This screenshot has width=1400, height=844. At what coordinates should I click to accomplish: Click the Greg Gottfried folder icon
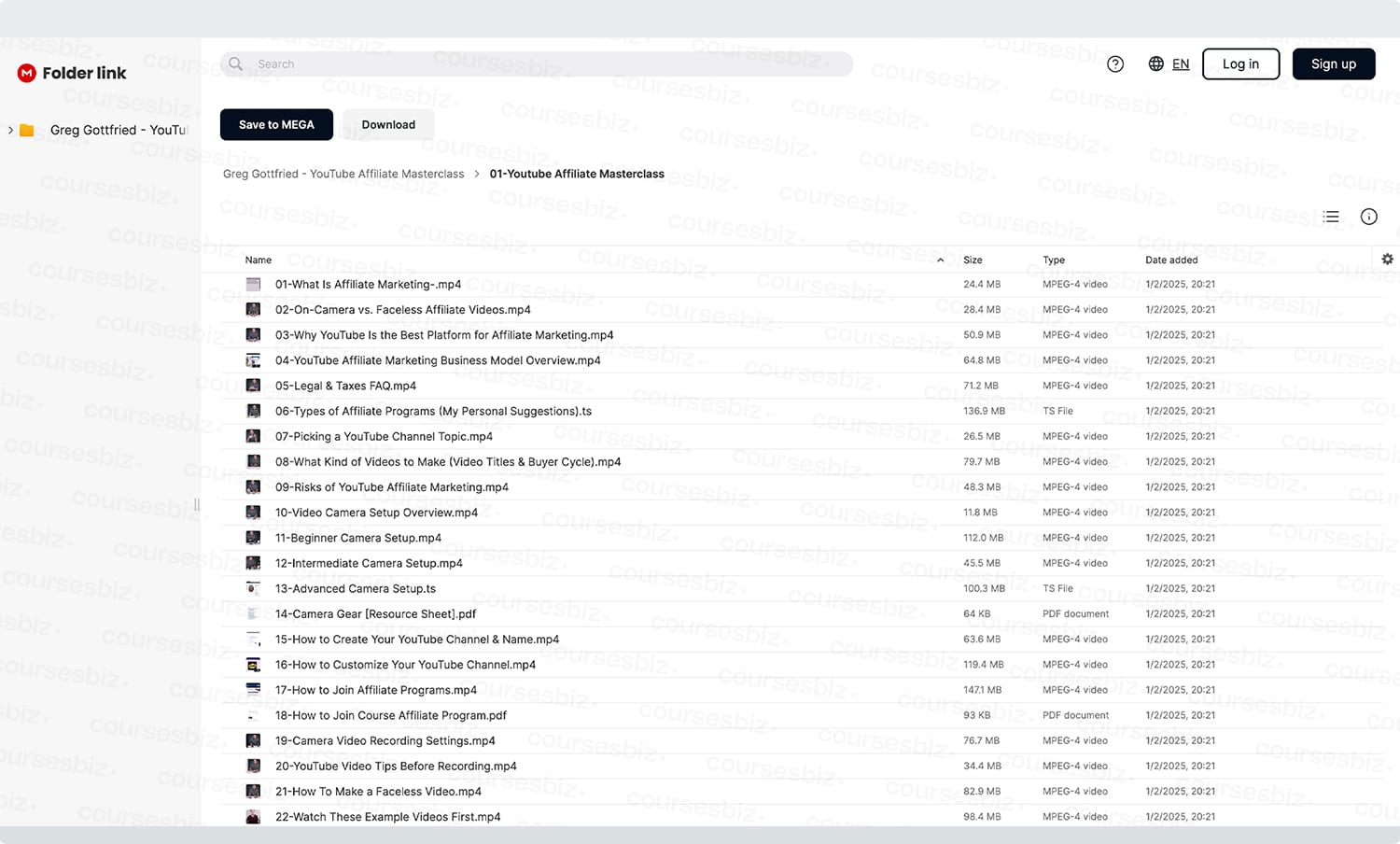(x=27, y=130)
